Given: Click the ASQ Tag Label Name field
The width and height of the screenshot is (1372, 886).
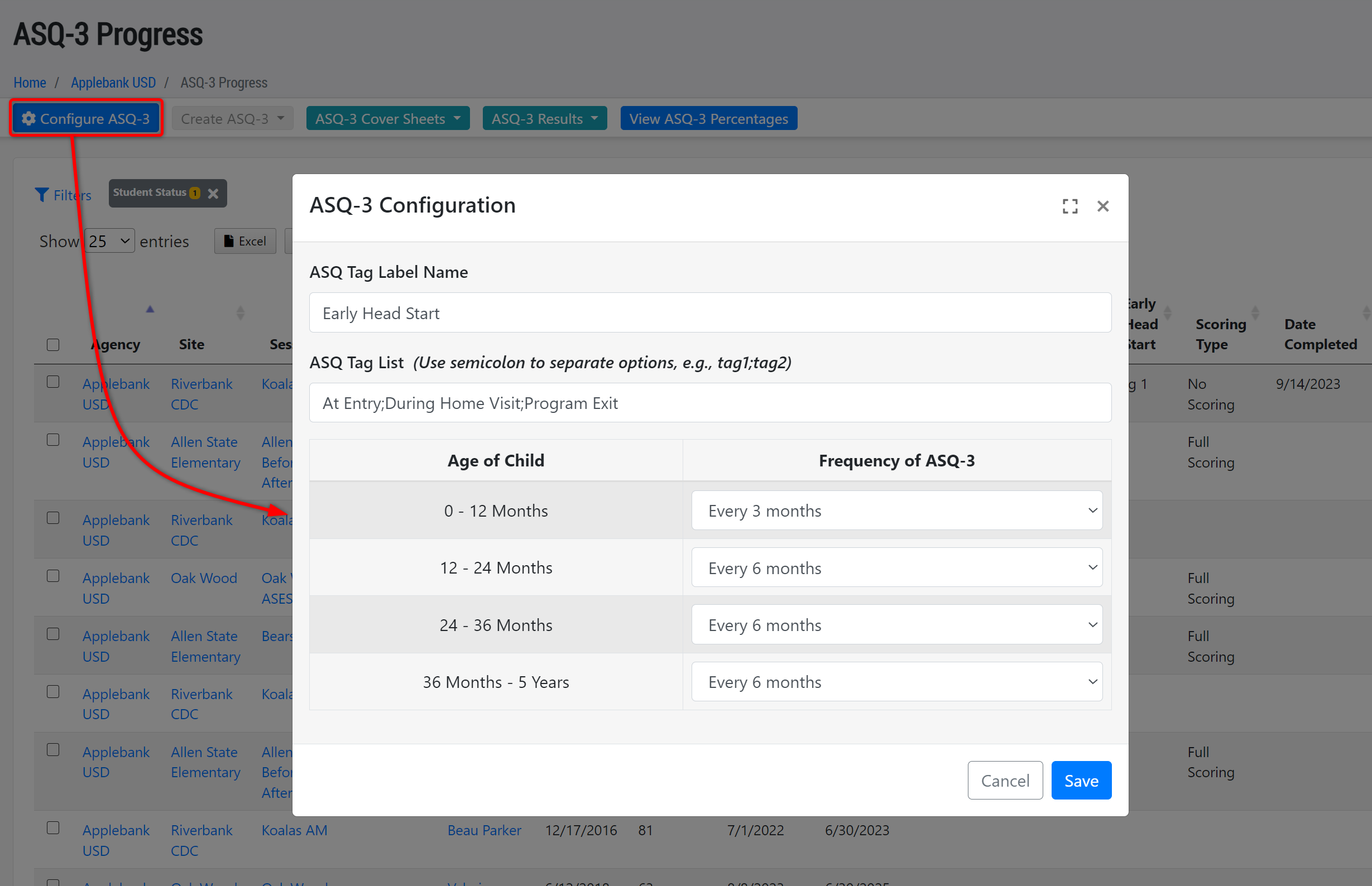Looking at the screenshot, I should click(709, 313).
